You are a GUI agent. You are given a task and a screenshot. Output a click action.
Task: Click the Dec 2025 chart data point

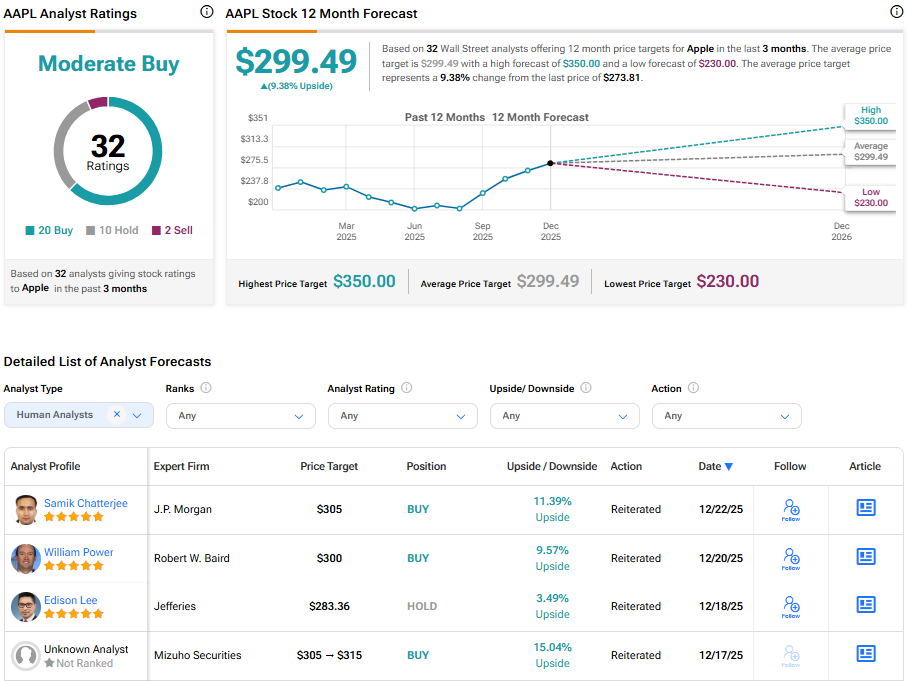(x=550, y=163)
